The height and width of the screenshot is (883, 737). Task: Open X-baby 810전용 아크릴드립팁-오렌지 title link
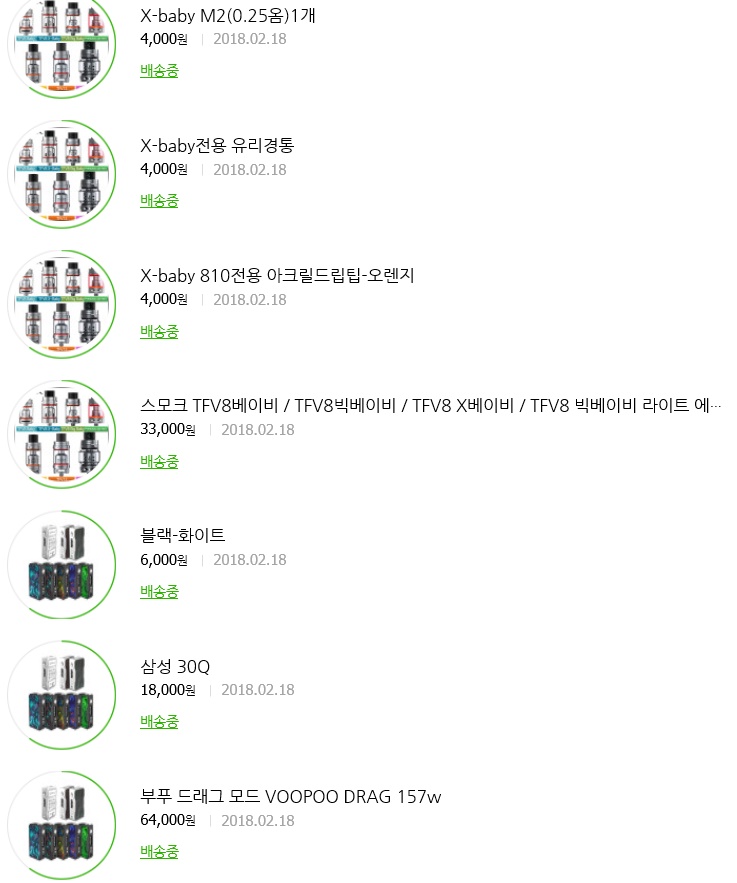pos(277,276)
